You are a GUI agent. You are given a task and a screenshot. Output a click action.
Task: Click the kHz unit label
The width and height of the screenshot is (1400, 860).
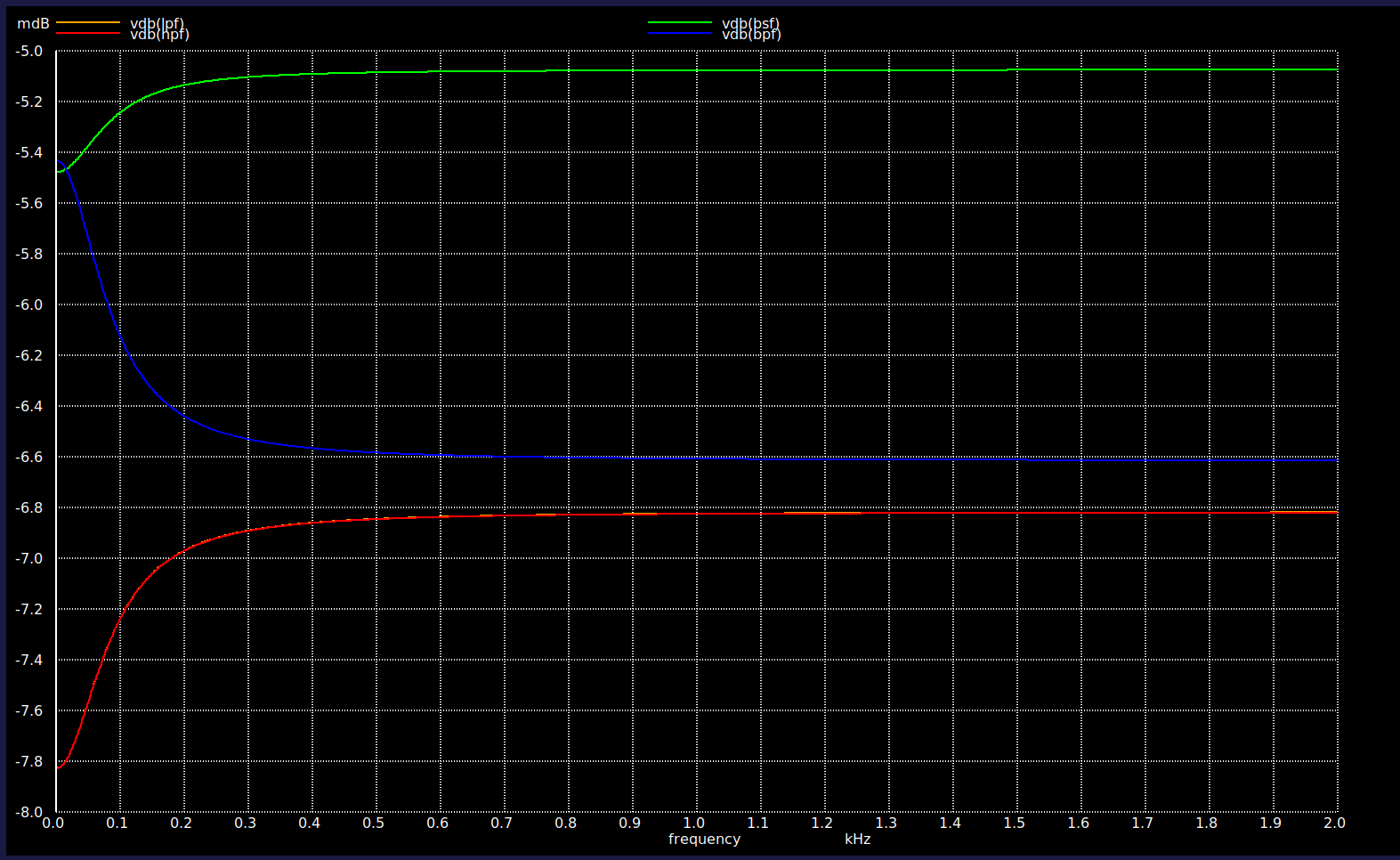click(x=857, y=839)
